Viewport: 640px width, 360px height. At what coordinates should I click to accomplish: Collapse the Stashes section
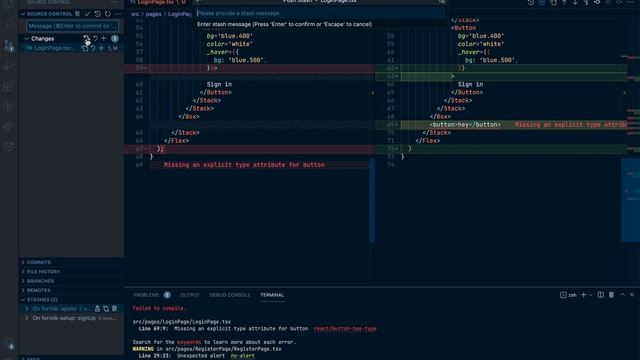pyautogui.click(x=23, y=300)
